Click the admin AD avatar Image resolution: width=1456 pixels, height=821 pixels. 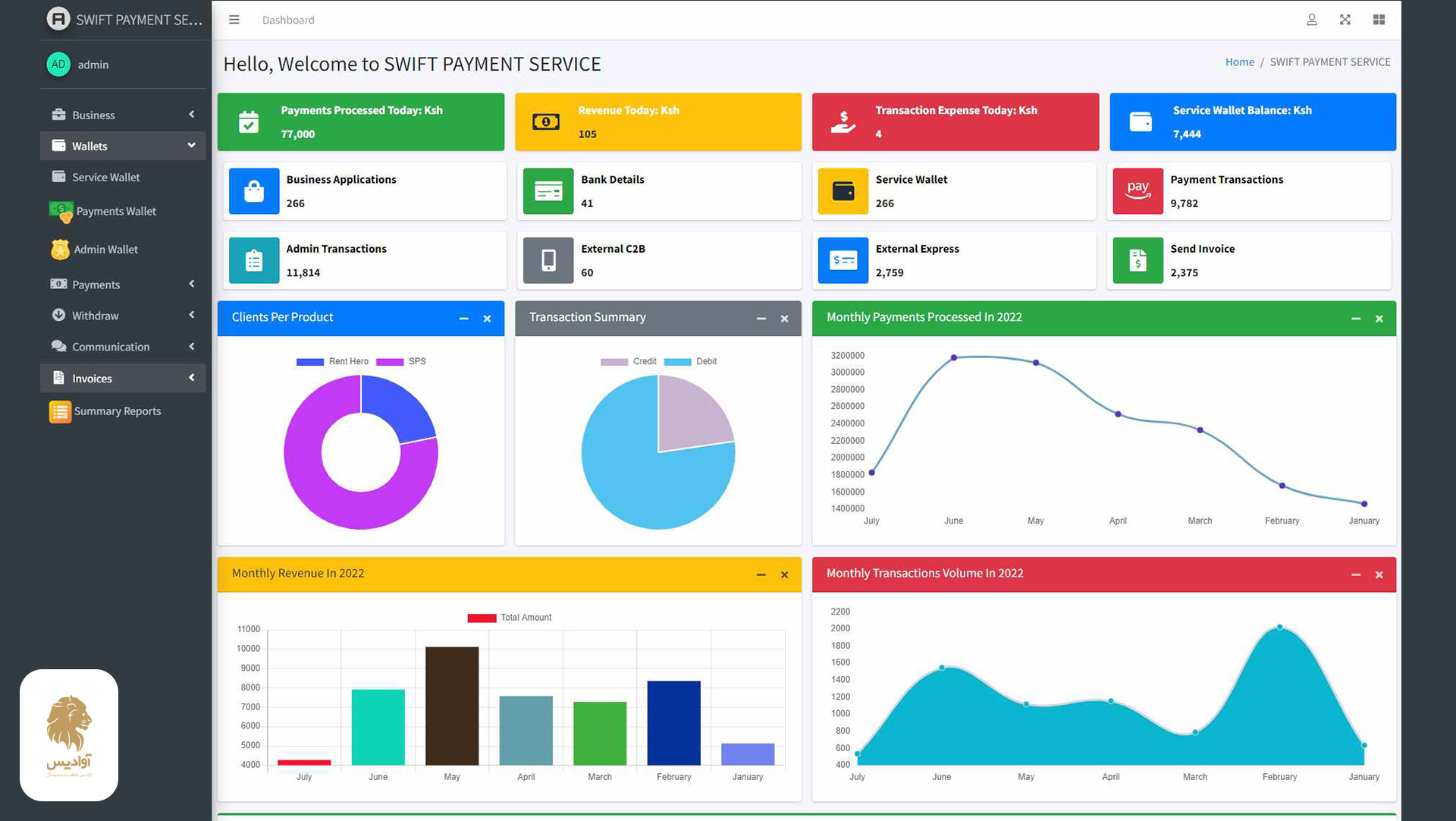pyautogui.click(x=58, y=64)
